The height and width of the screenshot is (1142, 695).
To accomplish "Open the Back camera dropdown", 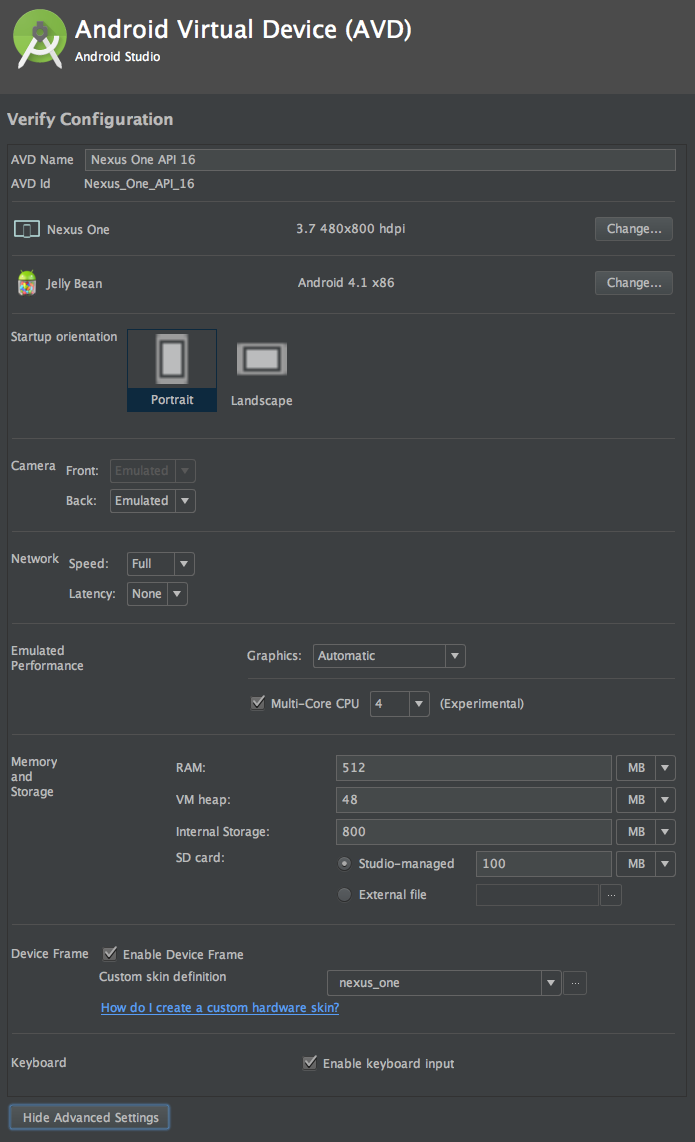I will coord(153,501).
